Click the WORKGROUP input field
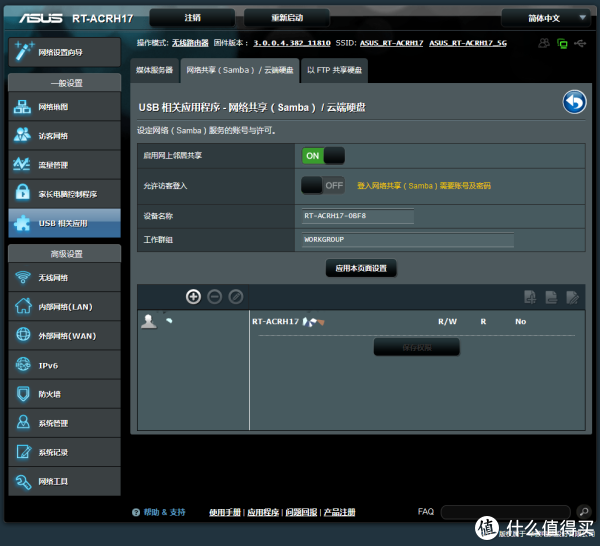This screenshot has height=546, width=600. click(408, 240)
